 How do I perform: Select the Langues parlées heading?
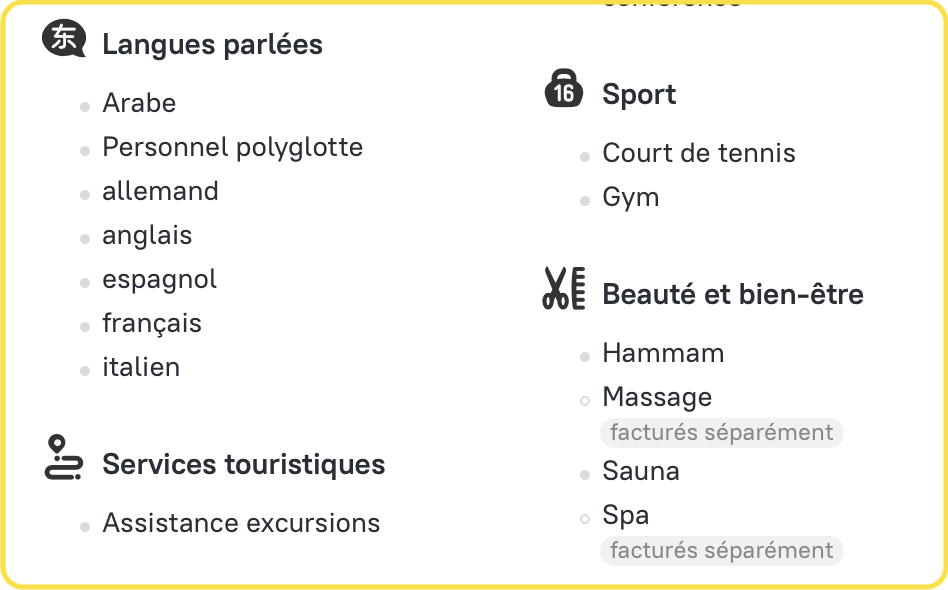[x=212, y=45]
